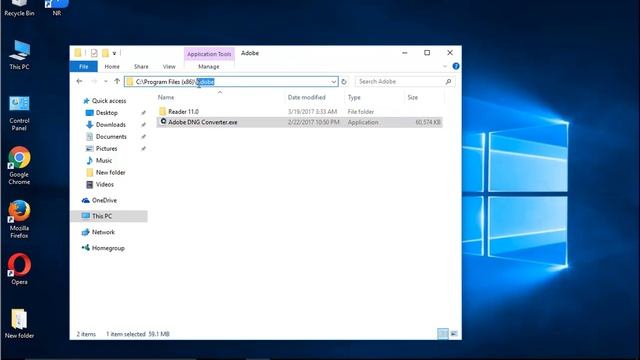640x360 pixels.
Task: Select the New folder desktop icon
Action: 19,324
